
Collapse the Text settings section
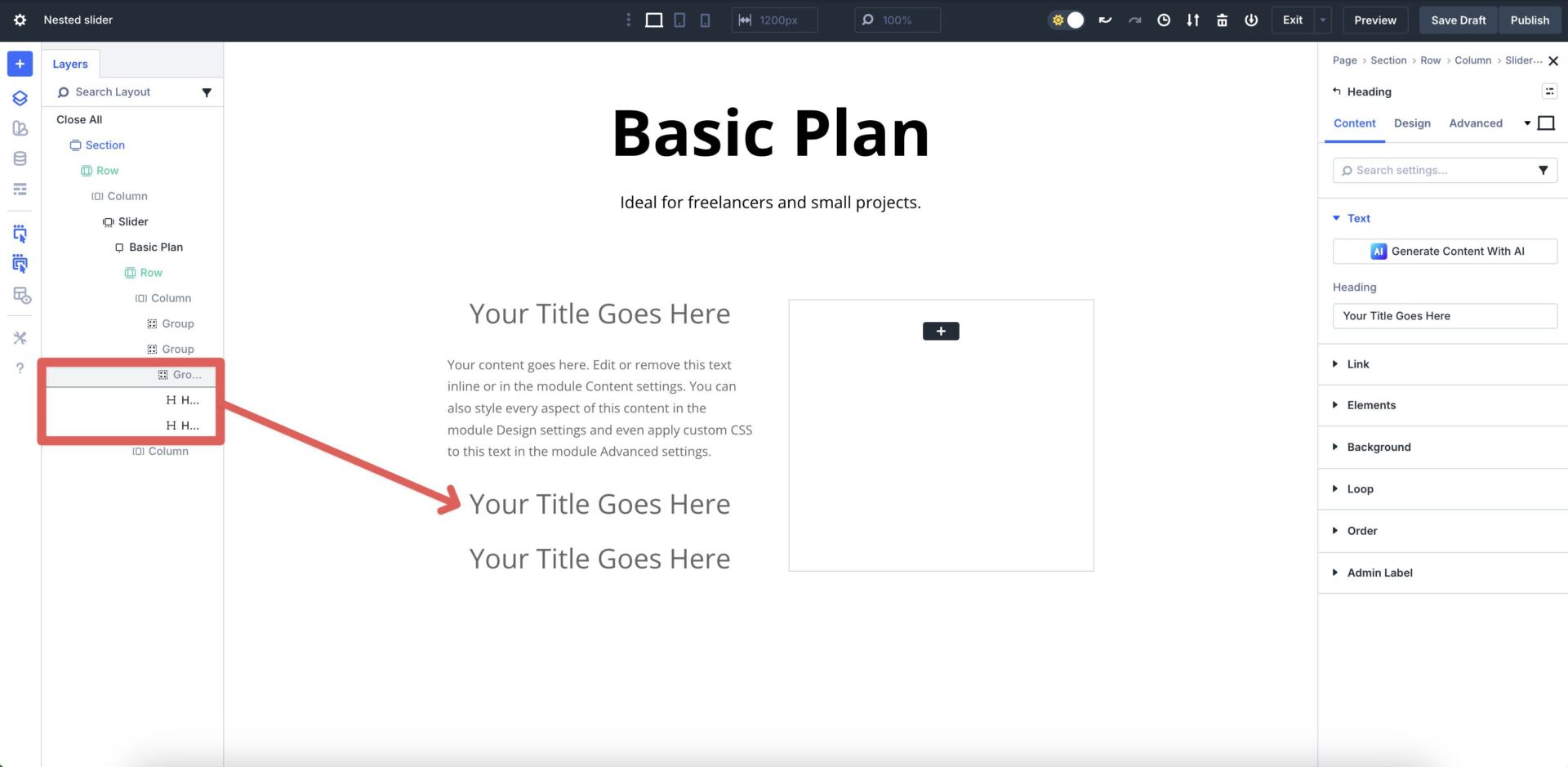coord(1357,218)
